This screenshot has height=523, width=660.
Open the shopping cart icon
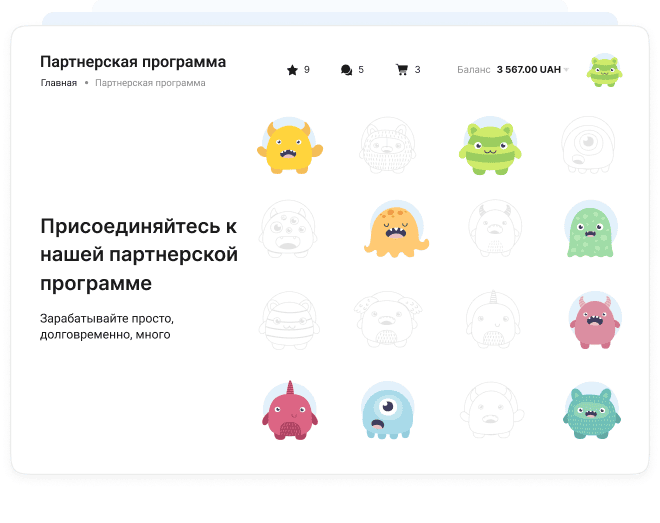pyautogui.click(x=402, y=70)
